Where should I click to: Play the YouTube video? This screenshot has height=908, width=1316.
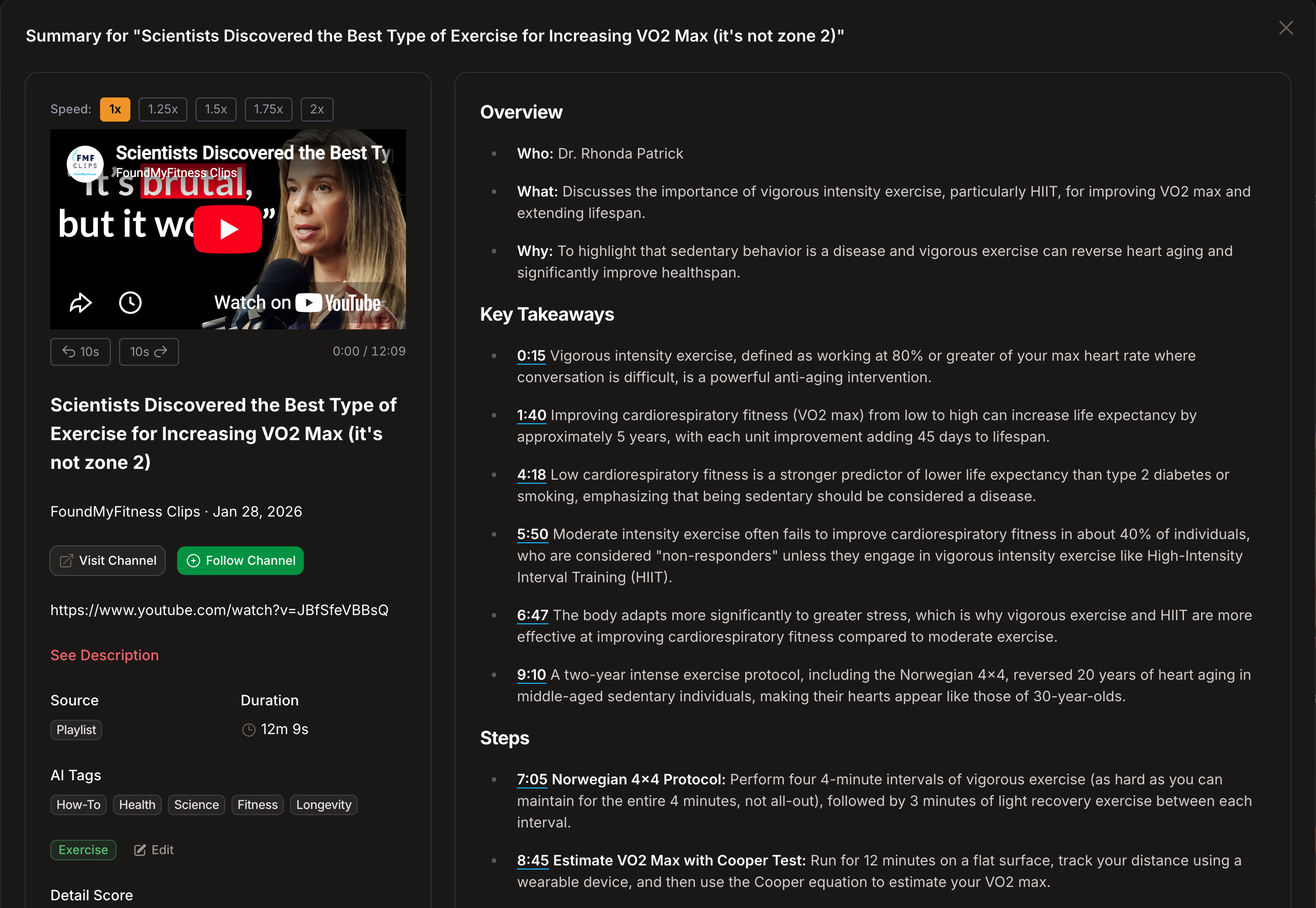(x=228, y=229)
